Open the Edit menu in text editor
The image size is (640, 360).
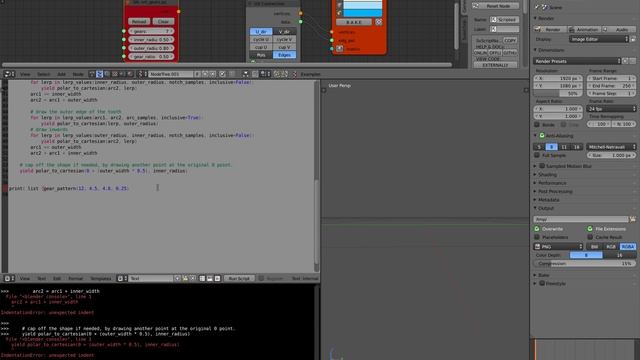(x=57, y=278)
